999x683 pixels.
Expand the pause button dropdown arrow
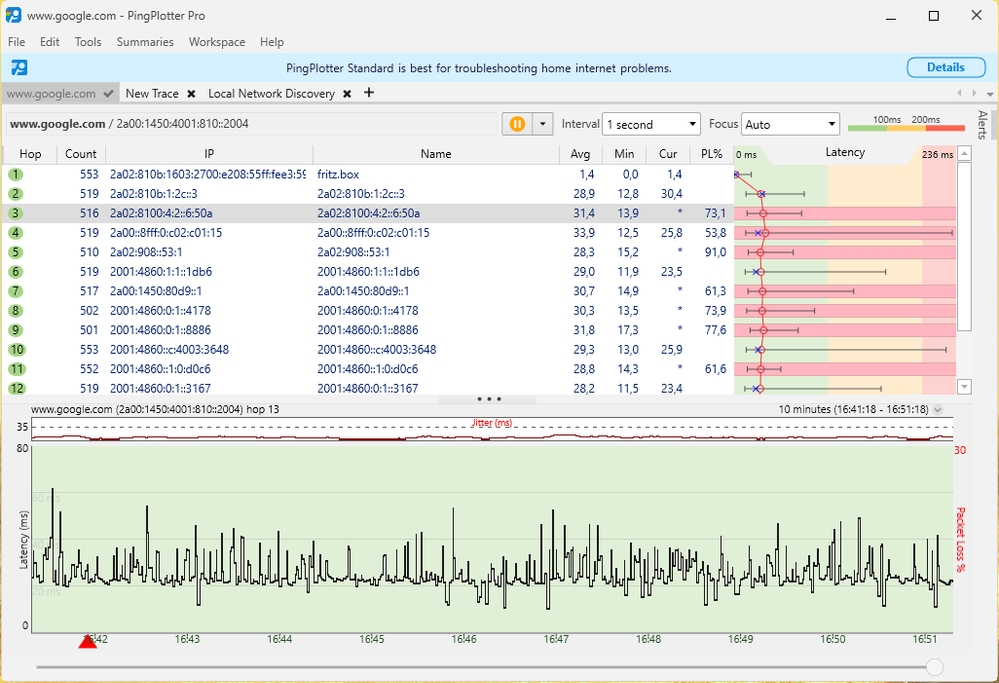tap(542, 124)
